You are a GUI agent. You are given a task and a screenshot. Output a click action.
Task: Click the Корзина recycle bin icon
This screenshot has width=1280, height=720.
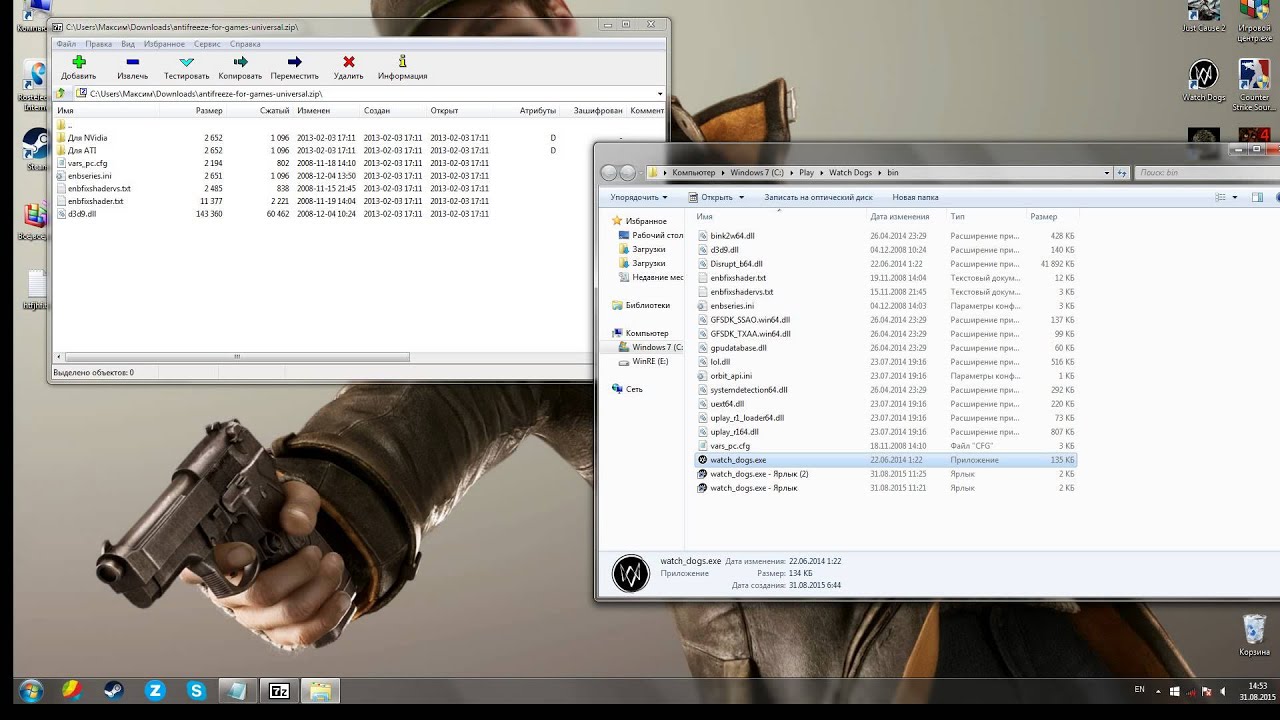pos(1254,634)
